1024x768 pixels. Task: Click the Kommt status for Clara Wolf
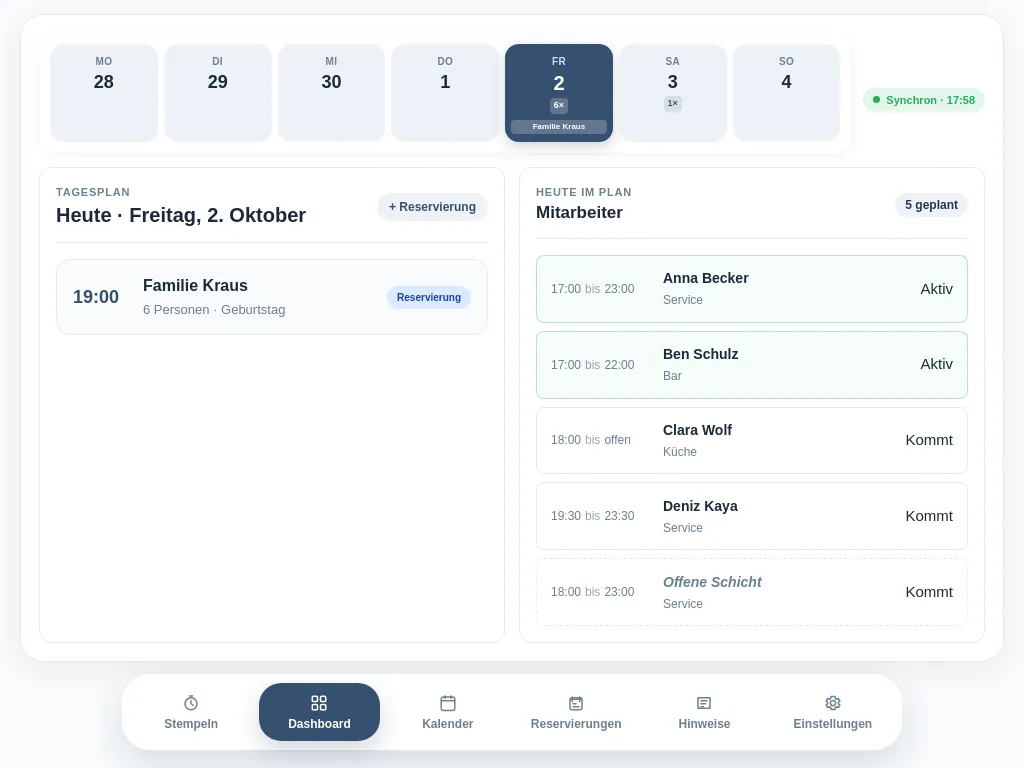point(929,440)
